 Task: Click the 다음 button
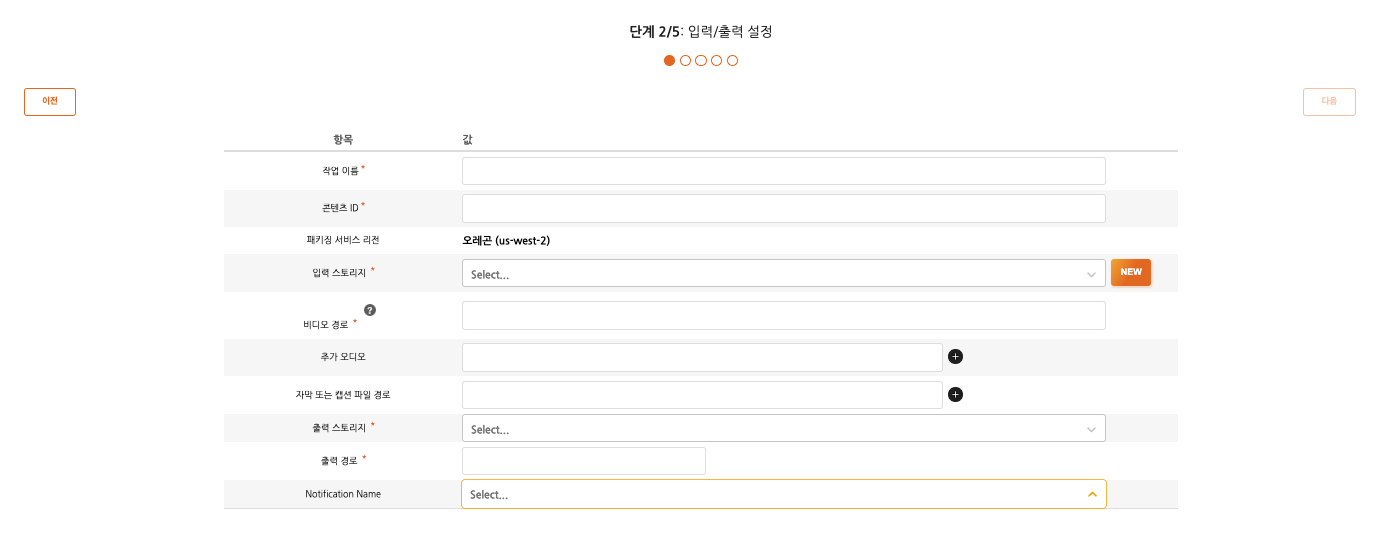(x=1329, y=102)
